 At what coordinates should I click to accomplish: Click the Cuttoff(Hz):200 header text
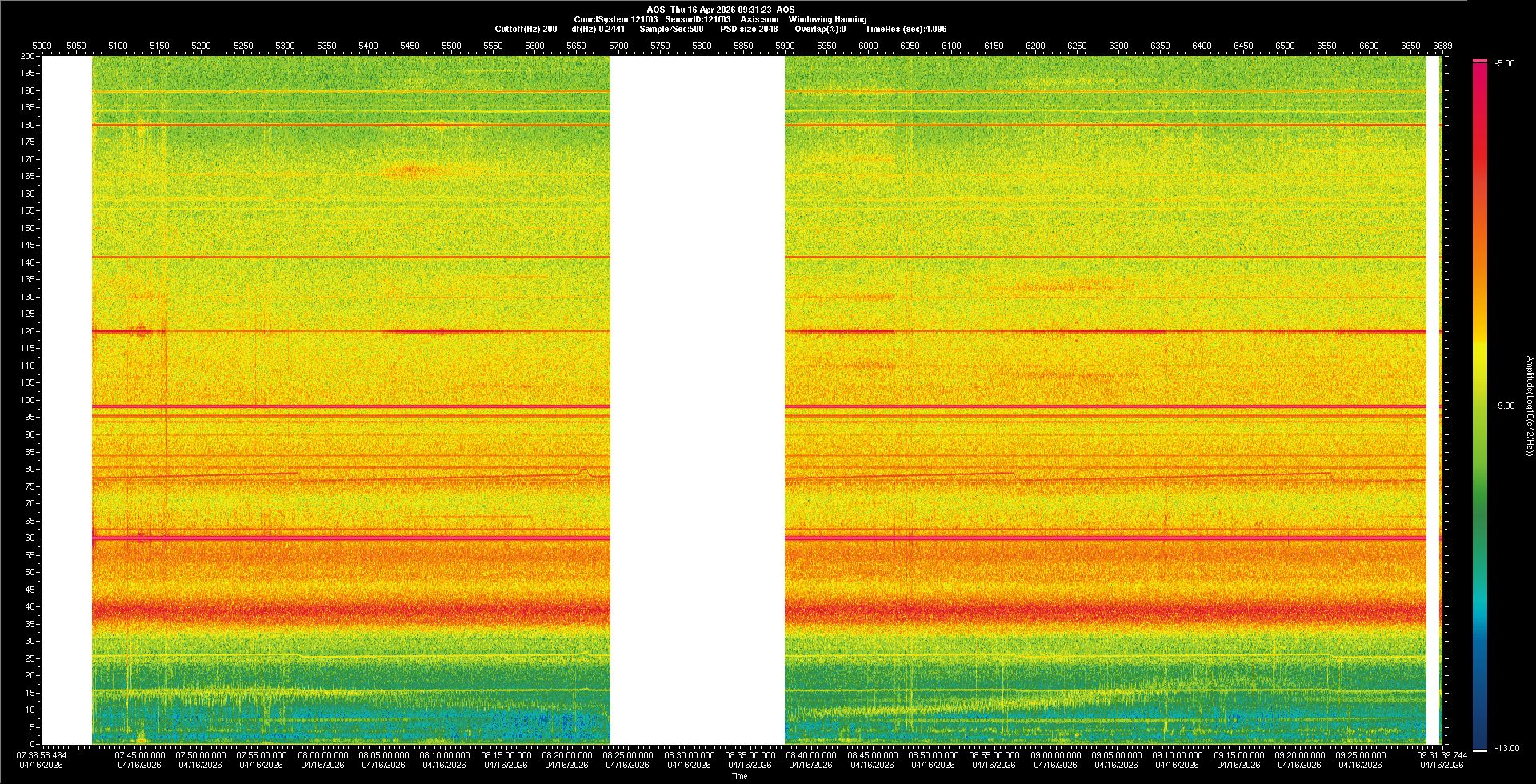[526, 29]
